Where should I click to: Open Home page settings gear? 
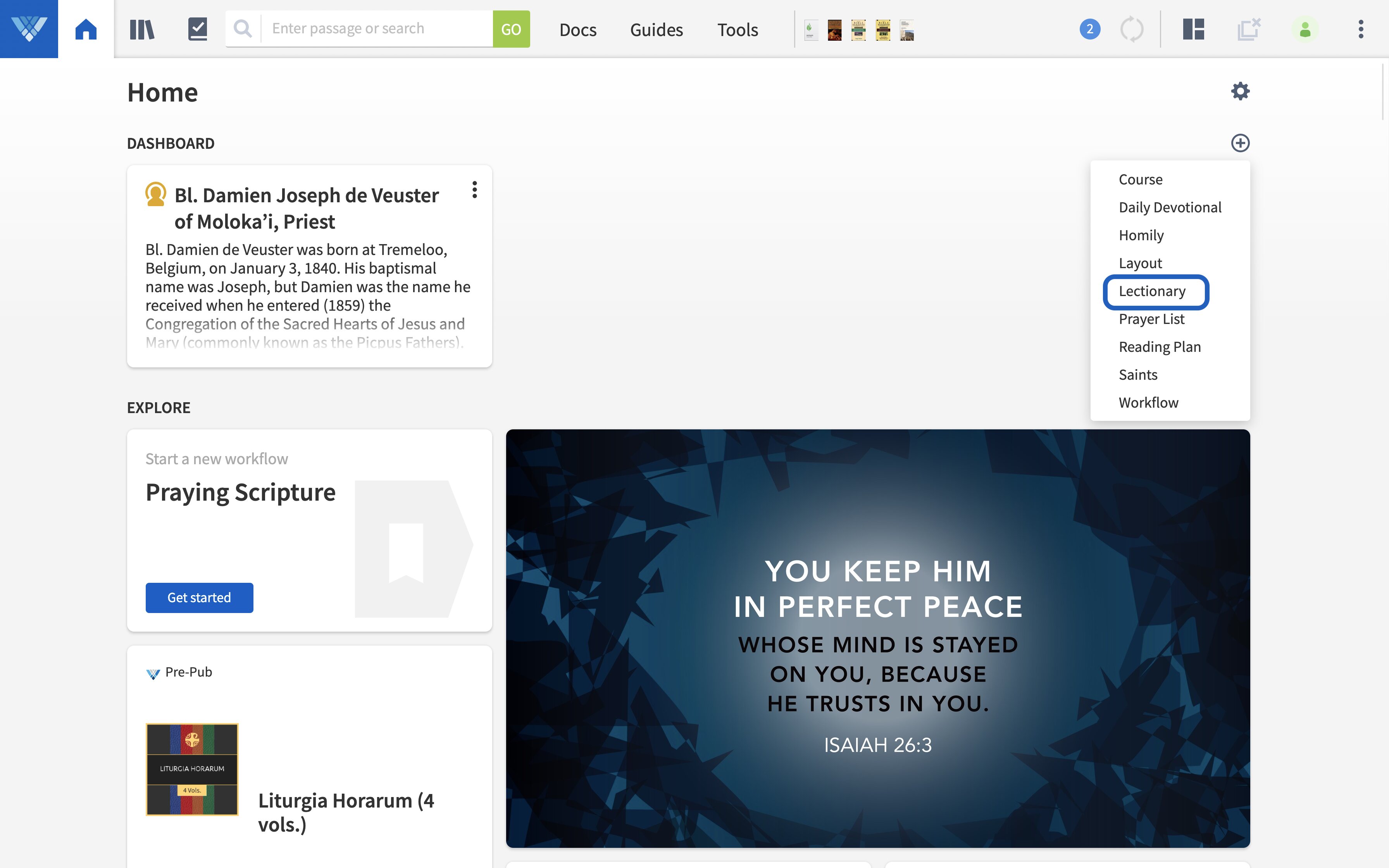pos(1240,91)
